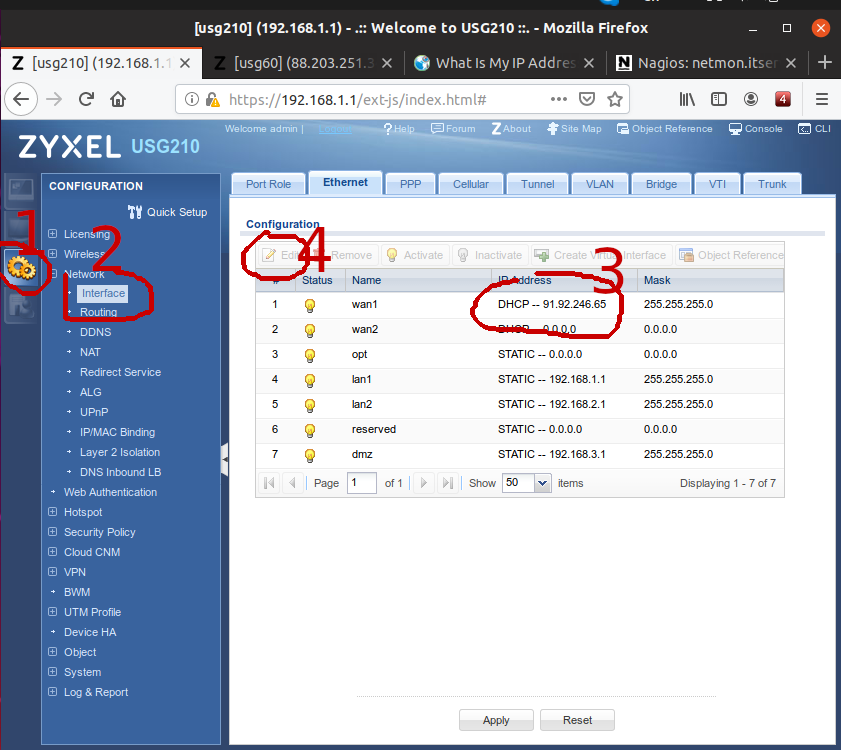Open Firefox account icon

pyautogui.click(x=751, y=99)
